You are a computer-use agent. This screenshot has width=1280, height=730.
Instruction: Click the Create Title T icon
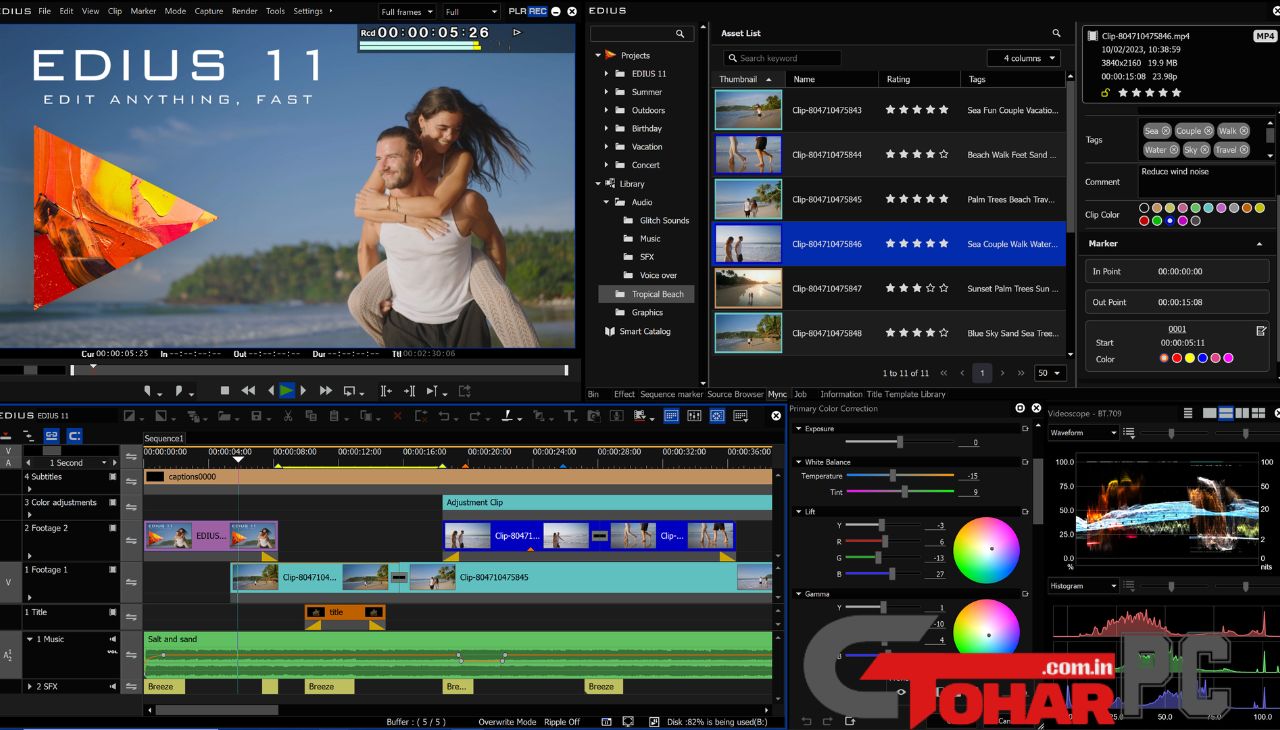point(569,416)
